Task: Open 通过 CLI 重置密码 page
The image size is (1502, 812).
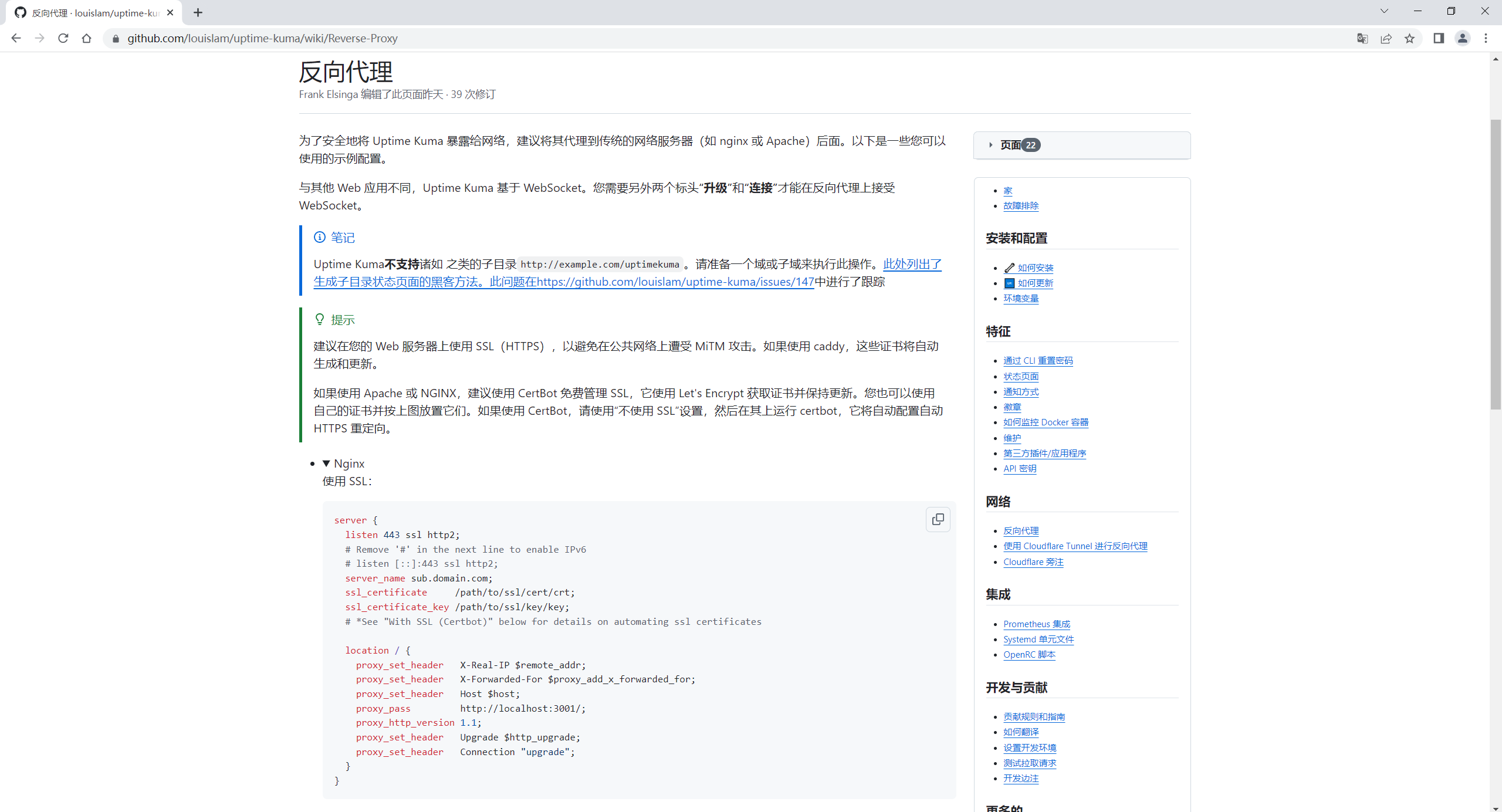Action: pos(1038,361)
